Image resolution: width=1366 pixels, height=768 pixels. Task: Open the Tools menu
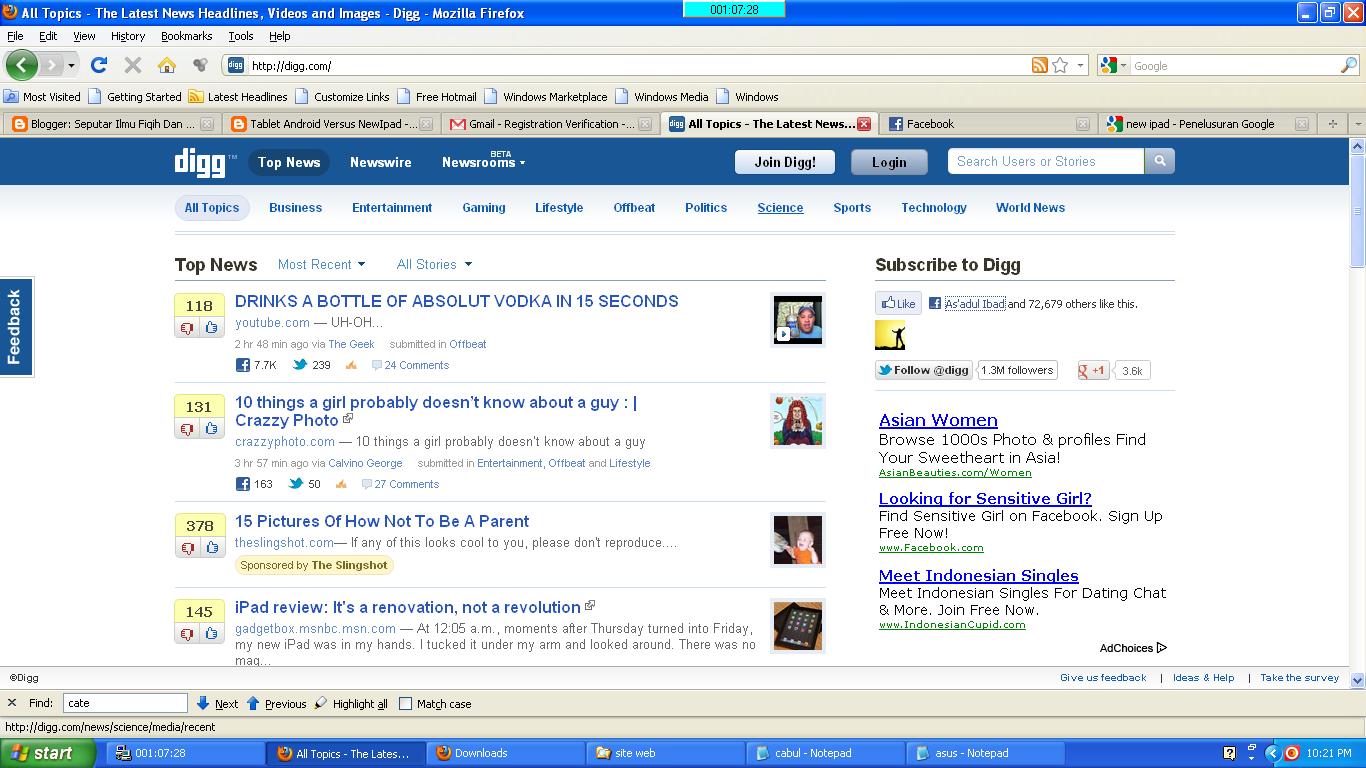tap(241, 36)
